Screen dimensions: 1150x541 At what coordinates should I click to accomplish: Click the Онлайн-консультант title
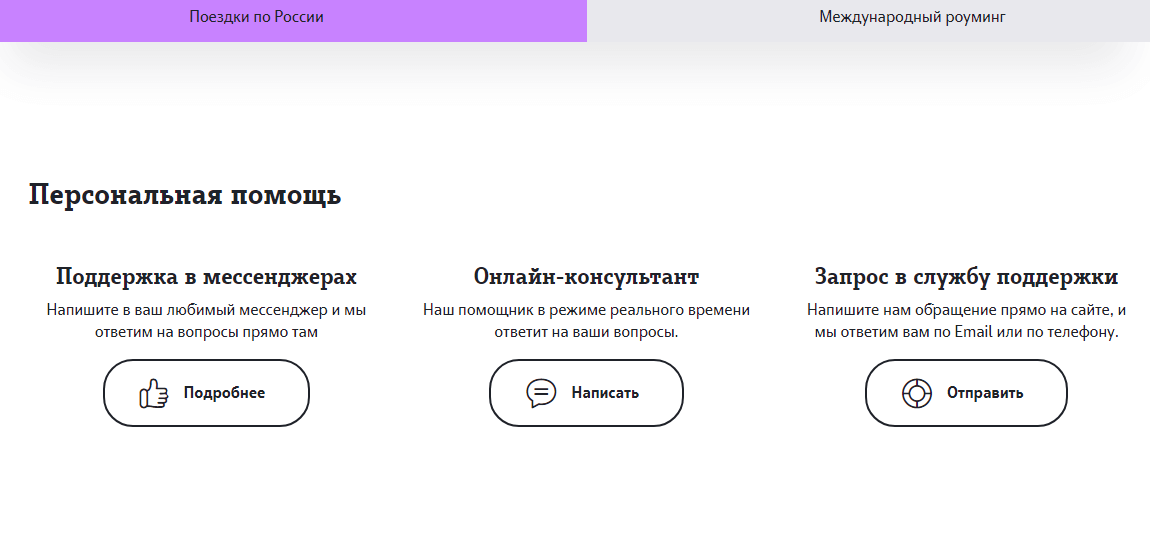point(586,277)
